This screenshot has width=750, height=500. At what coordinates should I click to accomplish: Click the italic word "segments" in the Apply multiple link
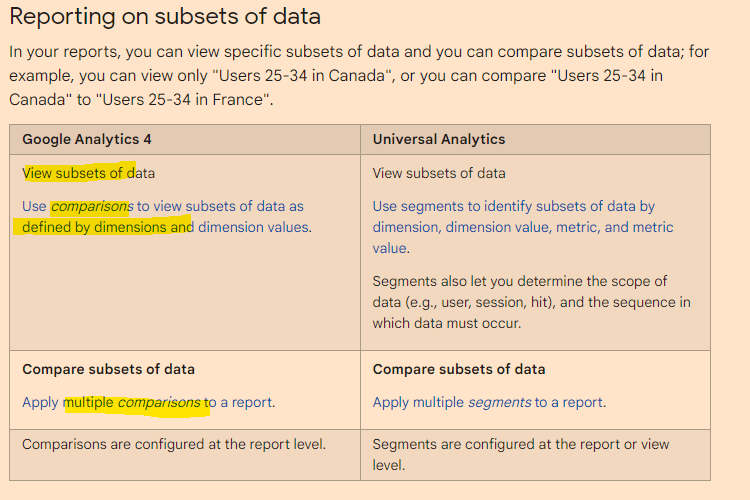500,402
